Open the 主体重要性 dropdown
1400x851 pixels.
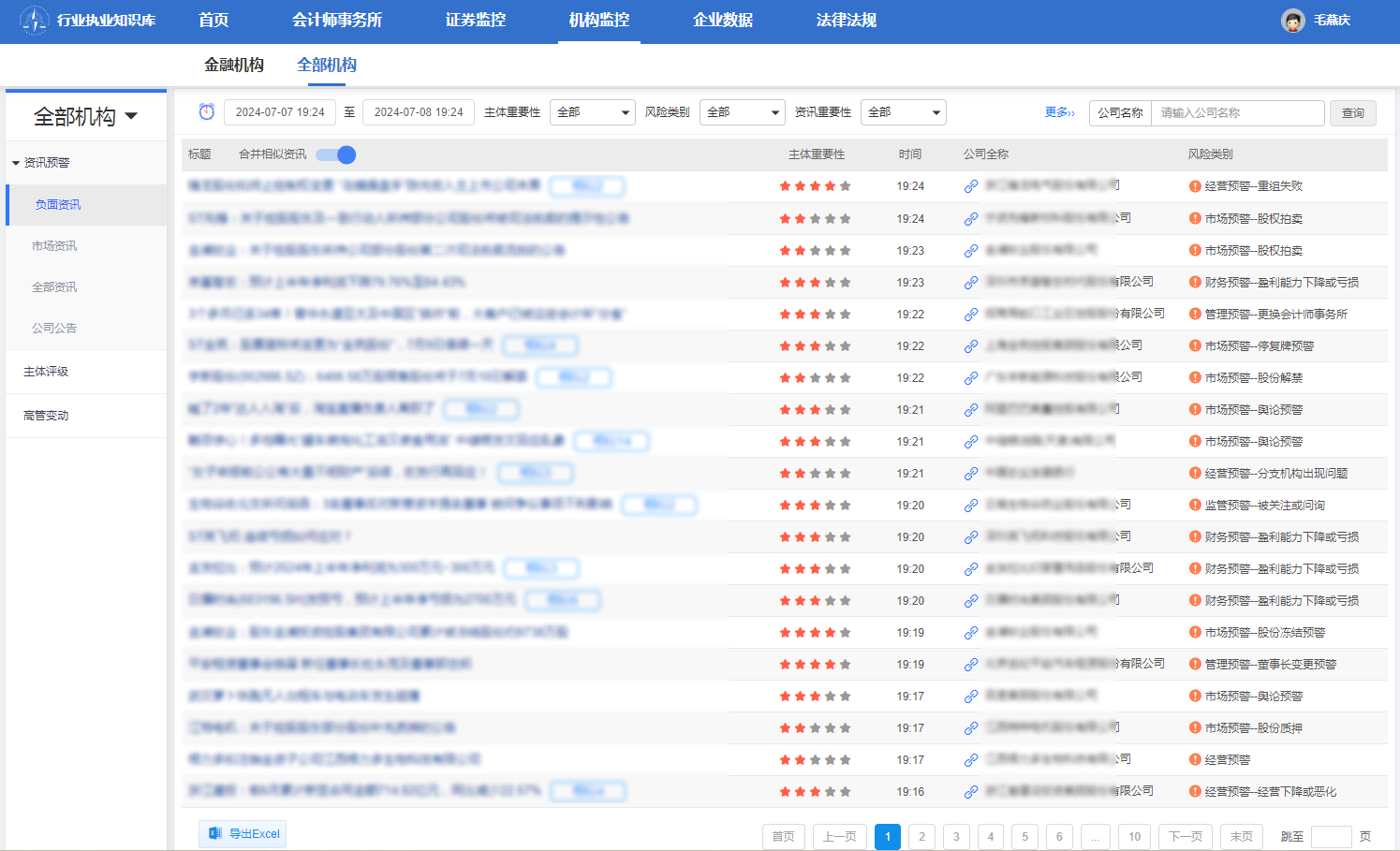[592, 112]
